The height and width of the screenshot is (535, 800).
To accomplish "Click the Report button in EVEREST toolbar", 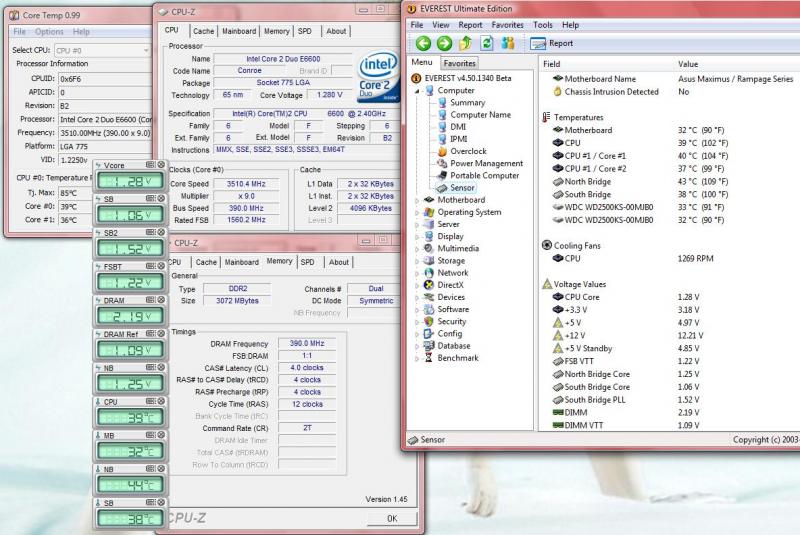I will (x=552, y=43).
